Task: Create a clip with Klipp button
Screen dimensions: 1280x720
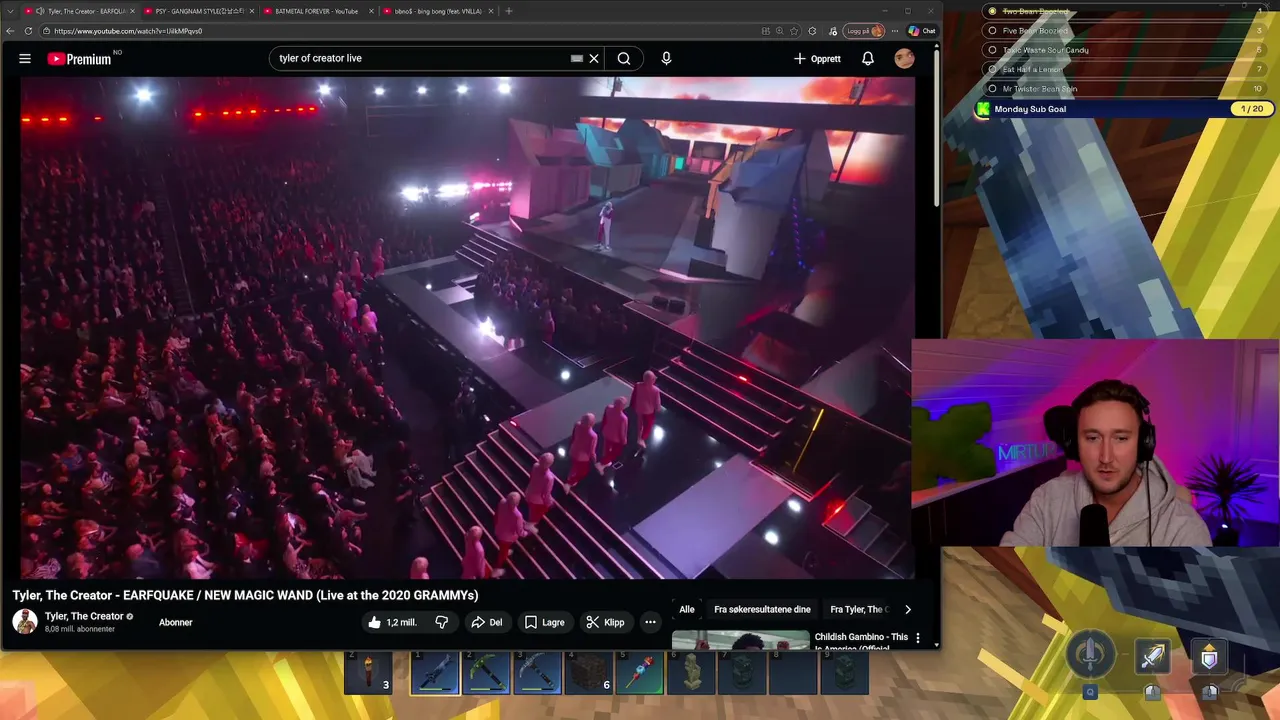Action: (x=605, y=622)
